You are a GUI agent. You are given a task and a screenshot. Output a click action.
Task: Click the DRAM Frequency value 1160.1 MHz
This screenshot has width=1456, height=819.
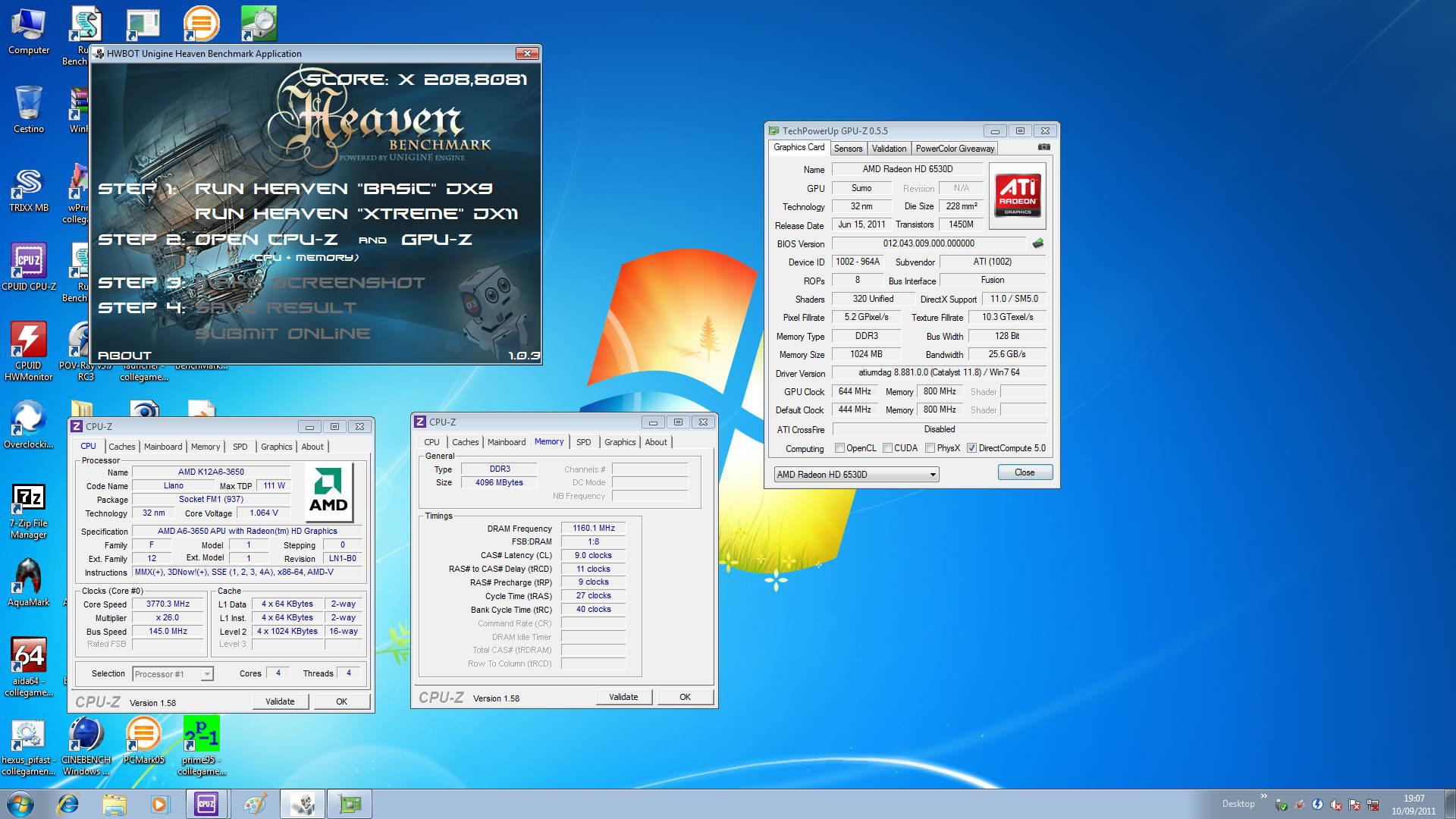coord(593,528)
